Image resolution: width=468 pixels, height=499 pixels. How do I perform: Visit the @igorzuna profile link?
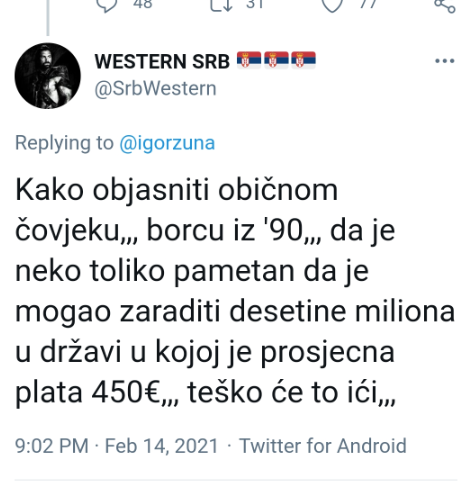[x=167, y=143]
